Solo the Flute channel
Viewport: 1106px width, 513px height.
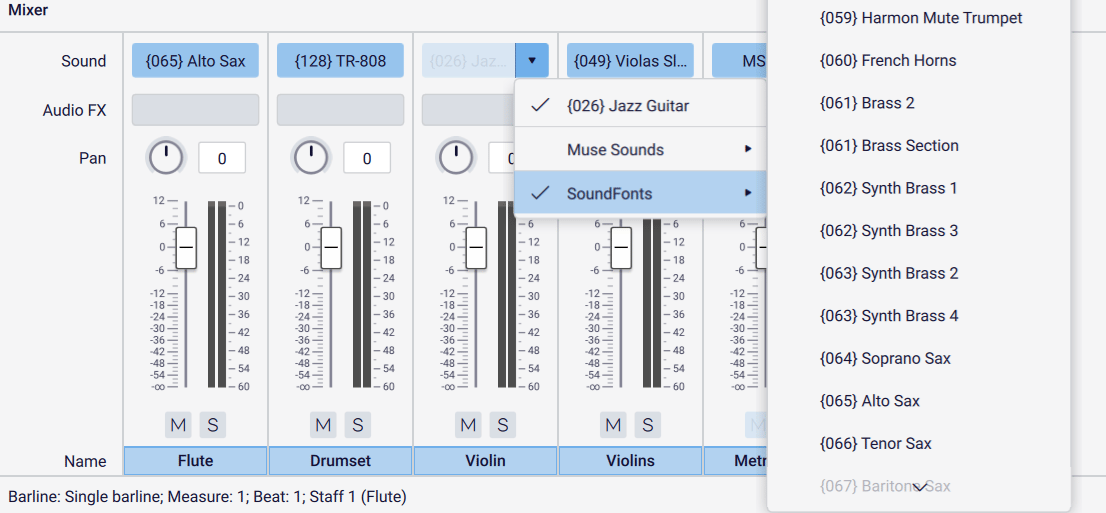click(212, 425)
